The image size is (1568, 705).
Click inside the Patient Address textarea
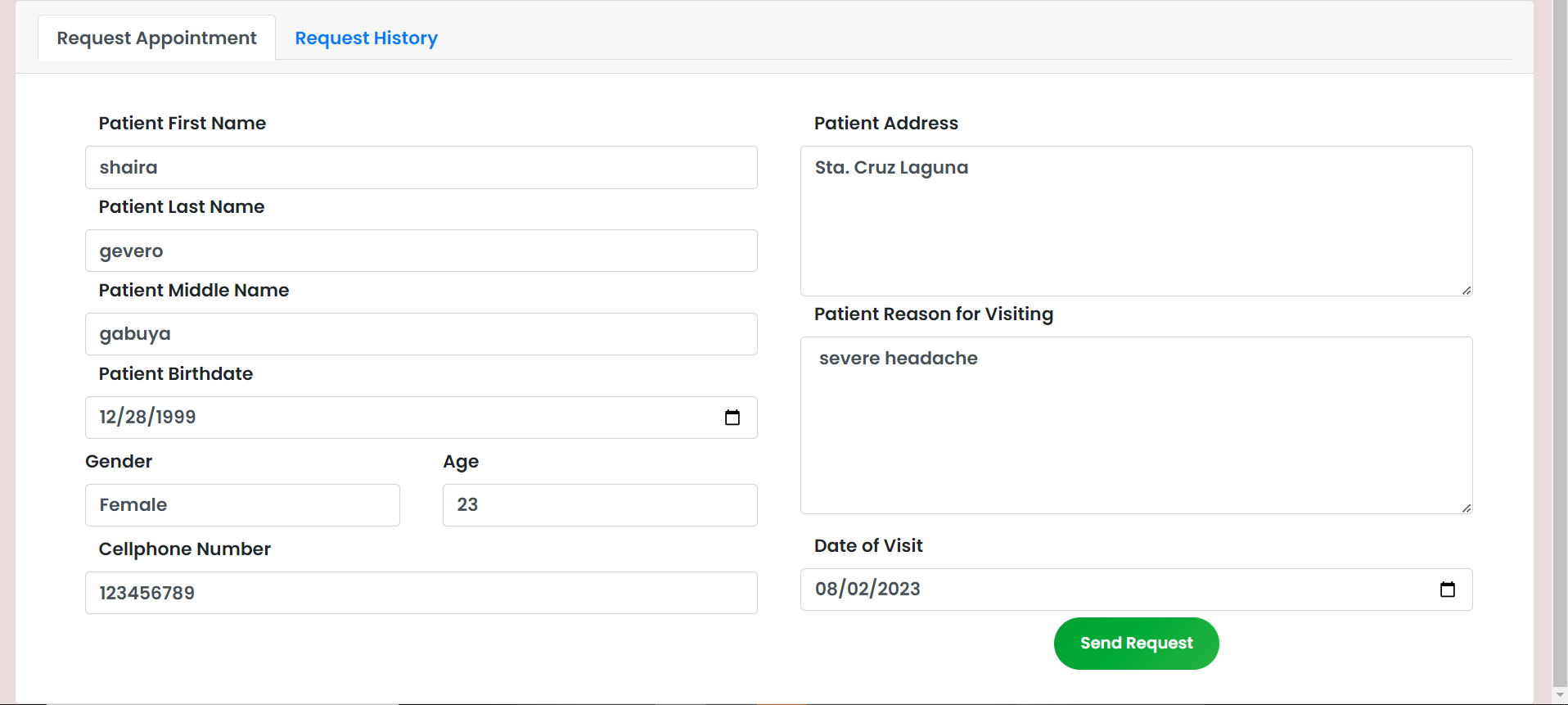(1136, 221)
